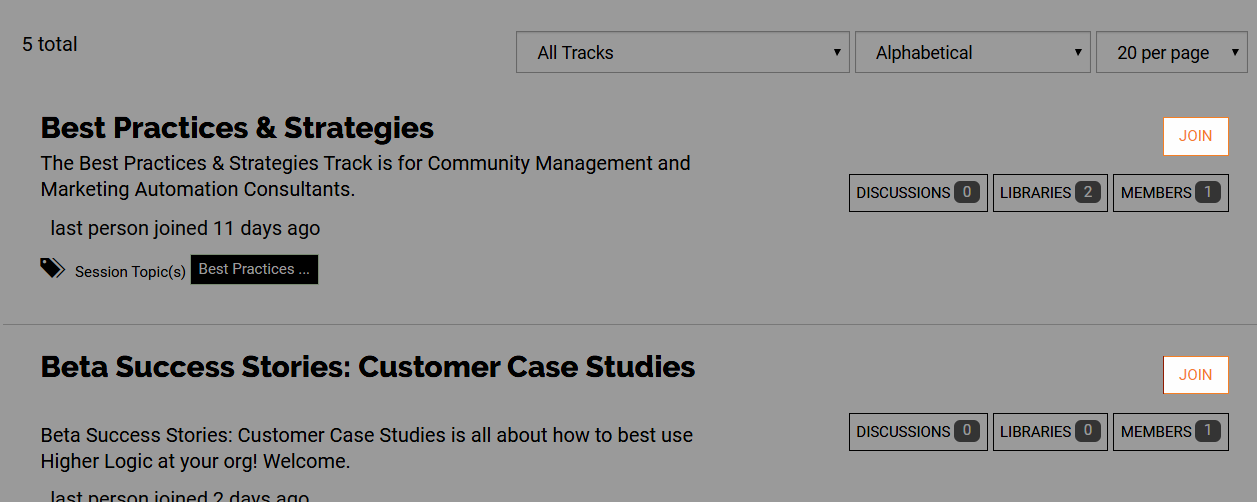Click the 5 total results count

click(50, 44)
